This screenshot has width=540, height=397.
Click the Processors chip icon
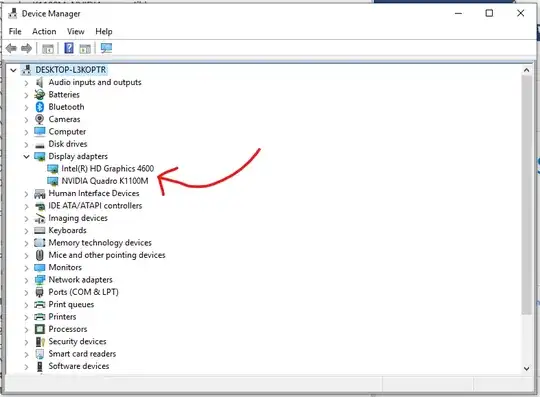40,329
